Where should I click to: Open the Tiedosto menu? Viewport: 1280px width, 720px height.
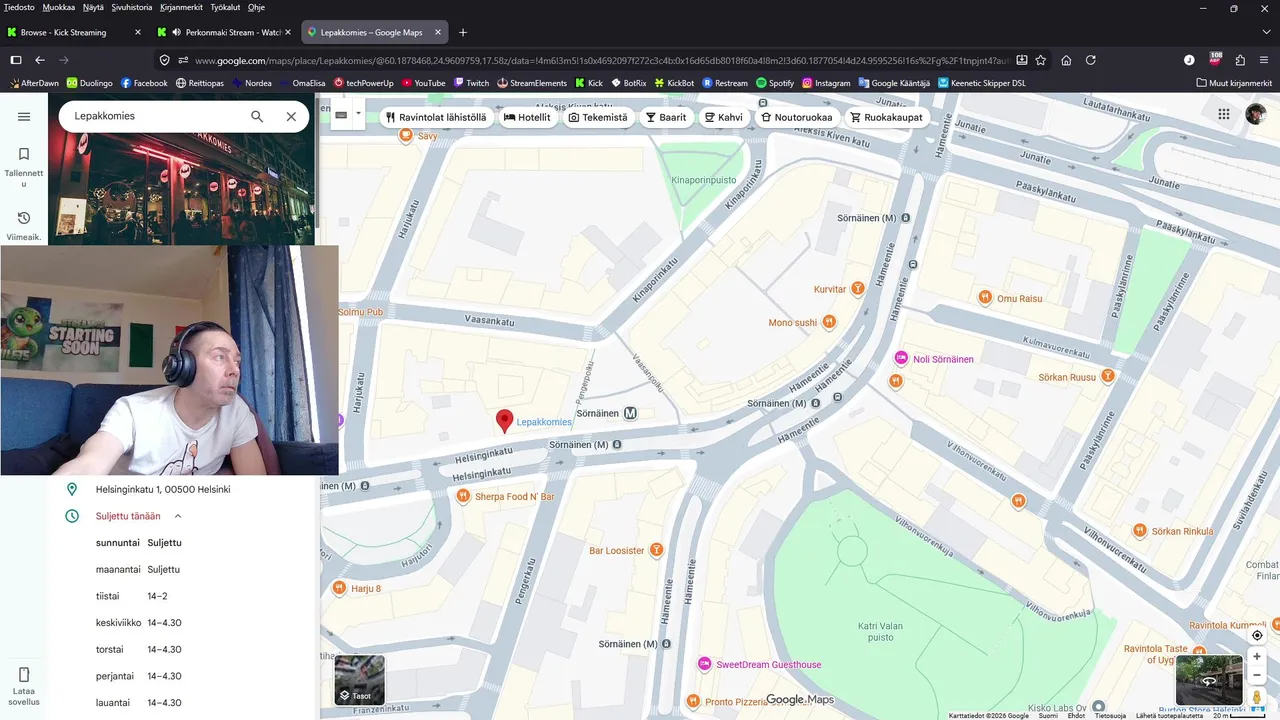tap(19, 7)
